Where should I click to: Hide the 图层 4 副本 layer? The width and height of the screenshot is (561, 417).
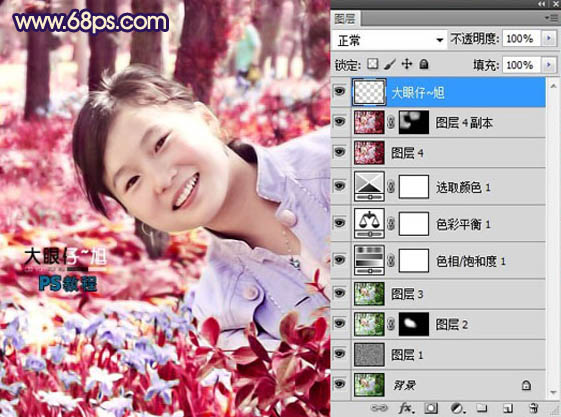(340, 122)
